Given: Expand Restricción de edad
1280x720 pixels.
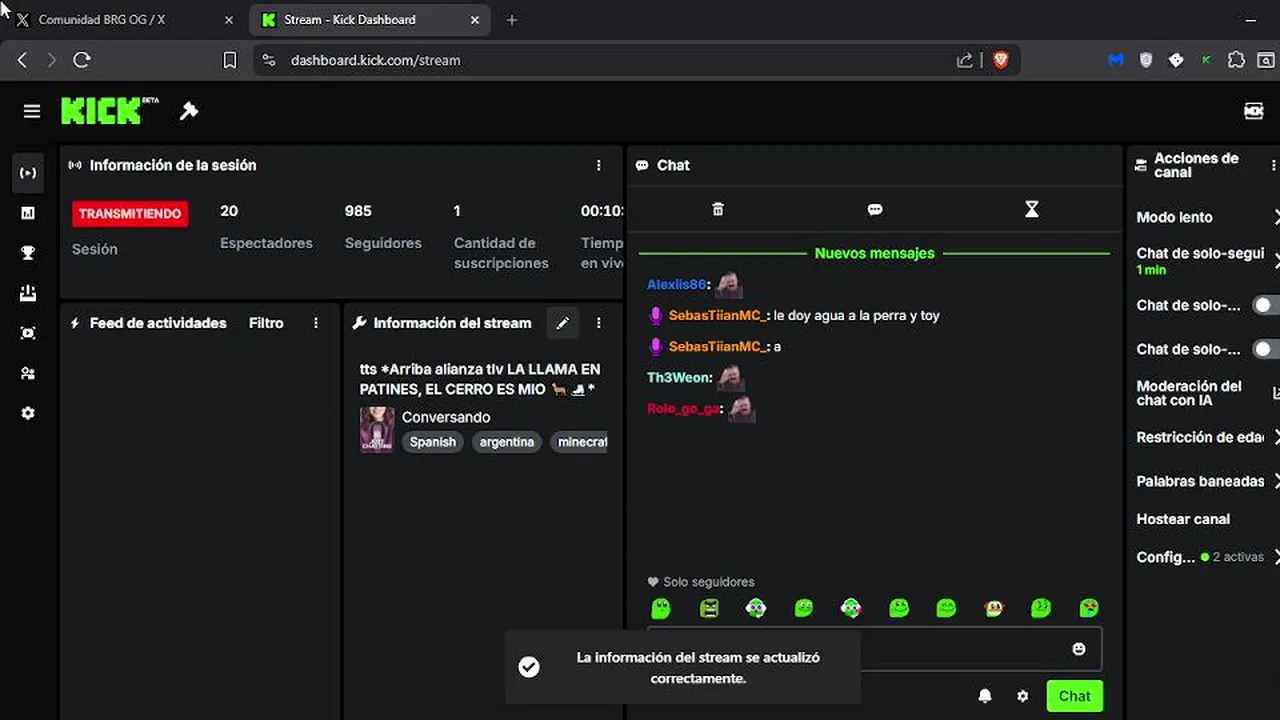Looking at the screenshot, I should 1276,437.
